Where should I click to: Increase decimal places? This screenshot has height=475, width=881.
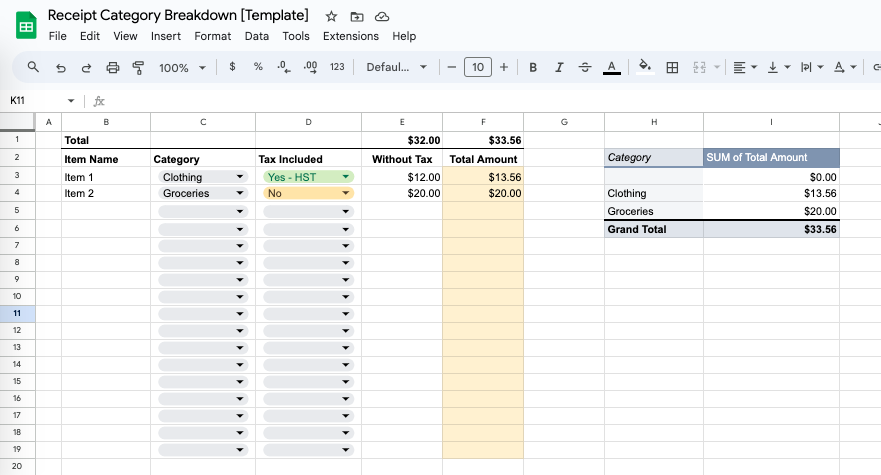[310, 67]
